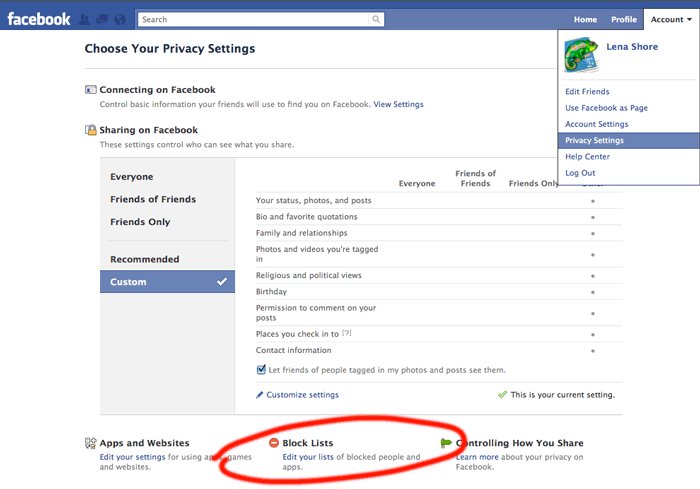Viewport: 700px width, 489px height.
Task: Open Learn more about privacy link
Action: click(477, 457)
